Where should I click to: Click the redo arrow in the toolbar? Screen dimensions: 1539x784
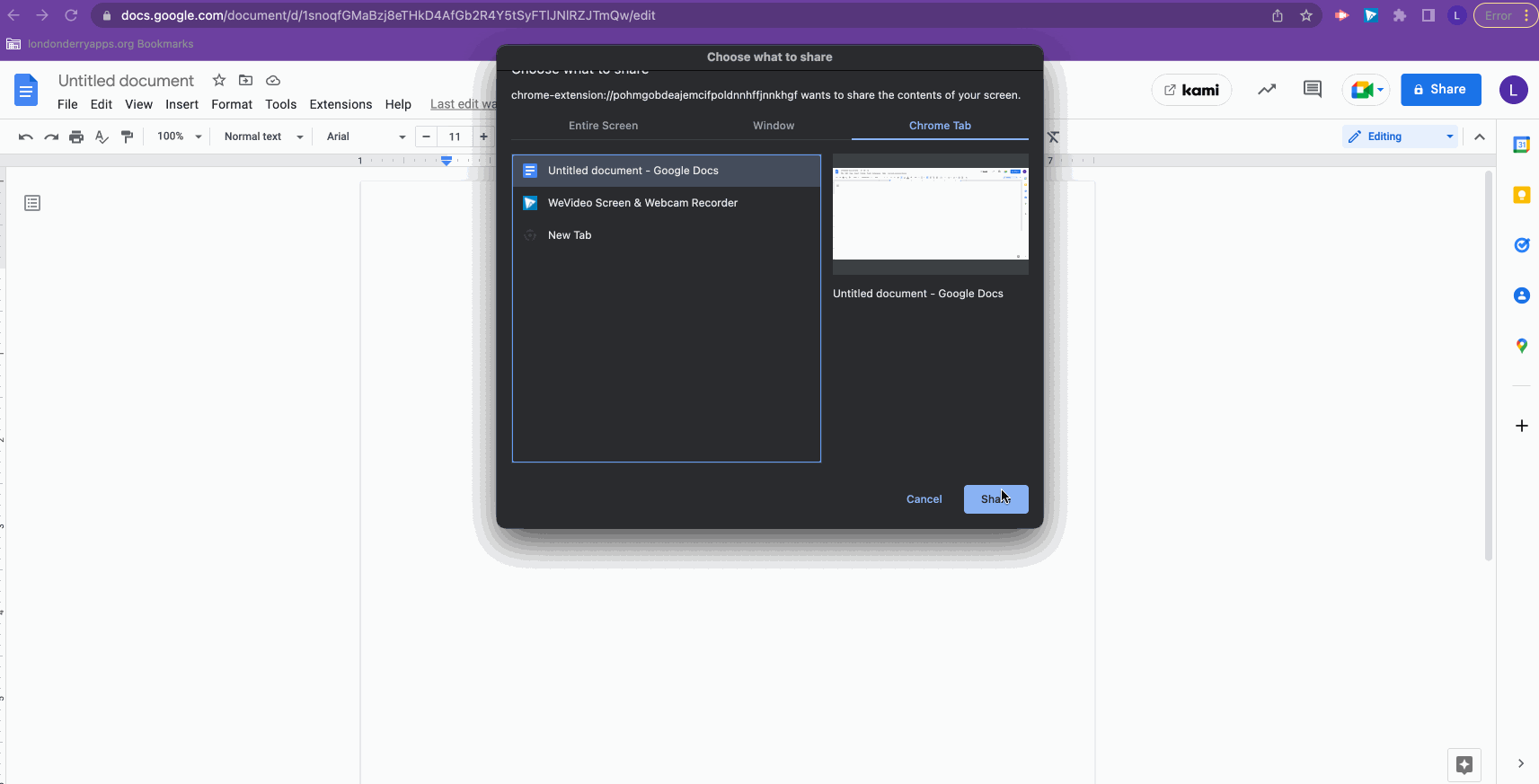pyautogui.click(x=51, y=137)
